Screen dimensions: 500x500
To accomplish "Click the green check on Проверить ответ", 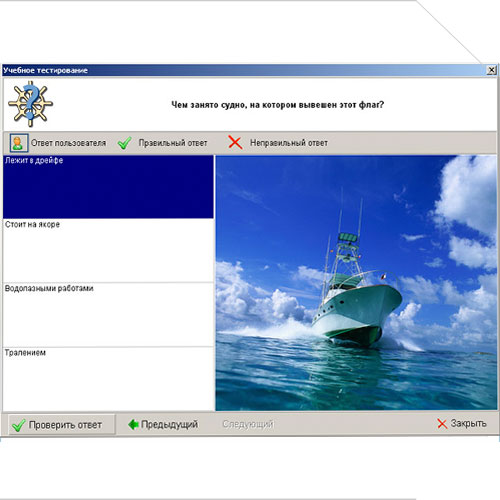I will 18,425.
